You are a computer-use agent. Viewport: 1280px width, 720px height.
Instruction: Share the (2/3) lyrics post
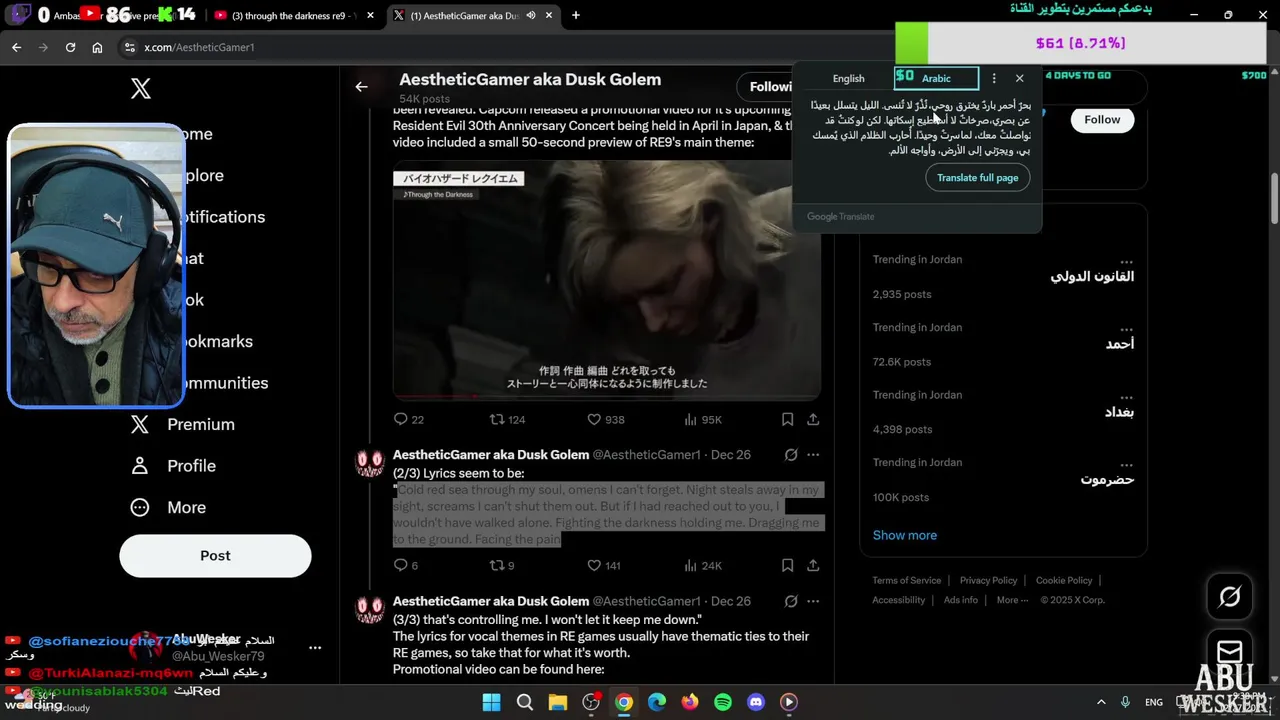point(813,565)
